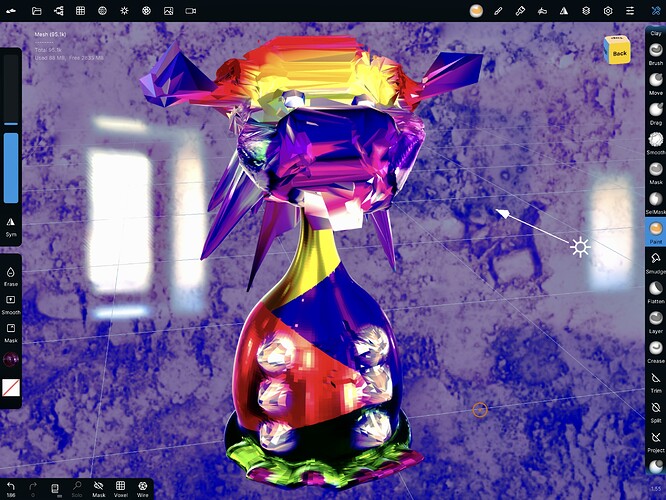Image resolution: width=666 pixels, height=500 pixels.
Task: Select the Smooth tool in right toolbar
Action: pyautogui.click(x=656, y=143)
